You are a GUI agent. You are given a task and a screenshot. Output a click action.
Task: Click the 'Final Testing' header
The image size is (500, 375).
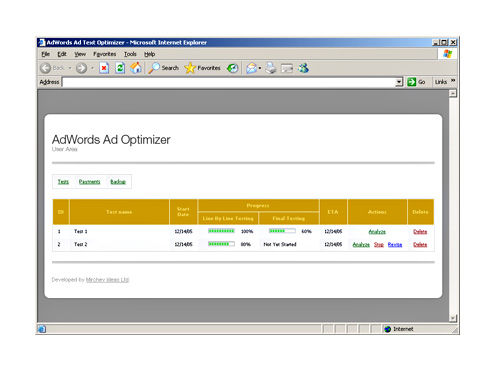pyautogui.click(x=289, y=218)
